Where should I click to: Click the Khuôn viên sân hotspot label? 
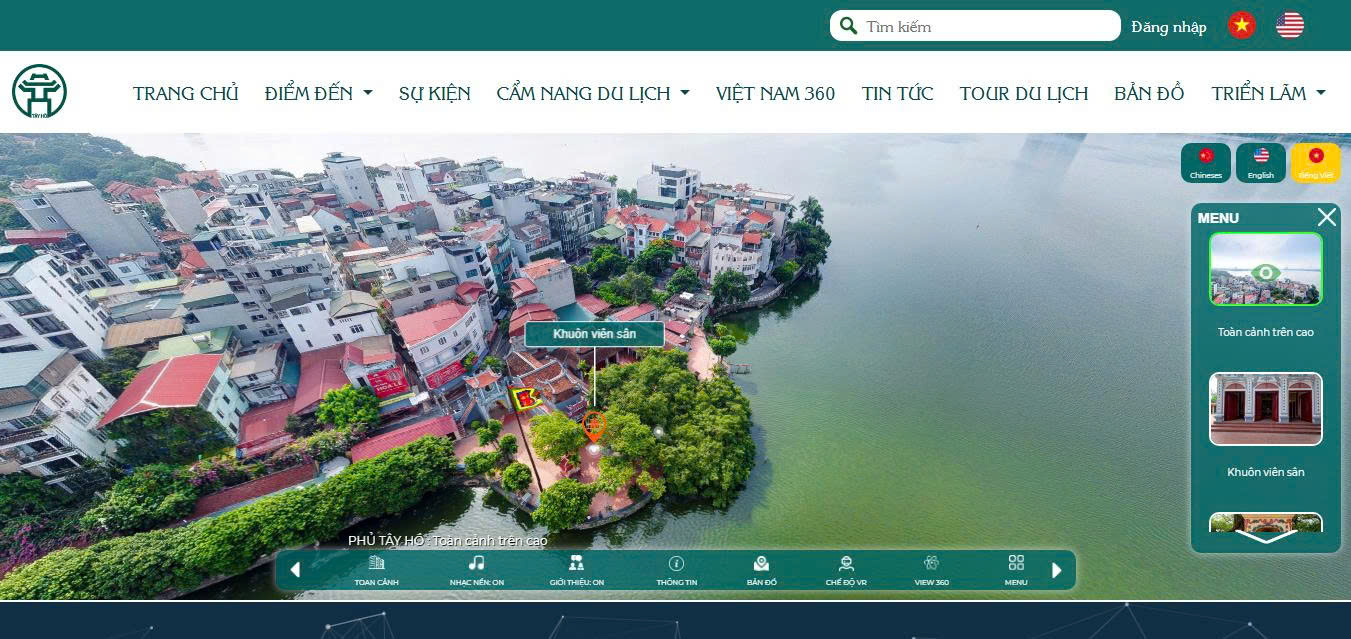[x=594, y=334]
